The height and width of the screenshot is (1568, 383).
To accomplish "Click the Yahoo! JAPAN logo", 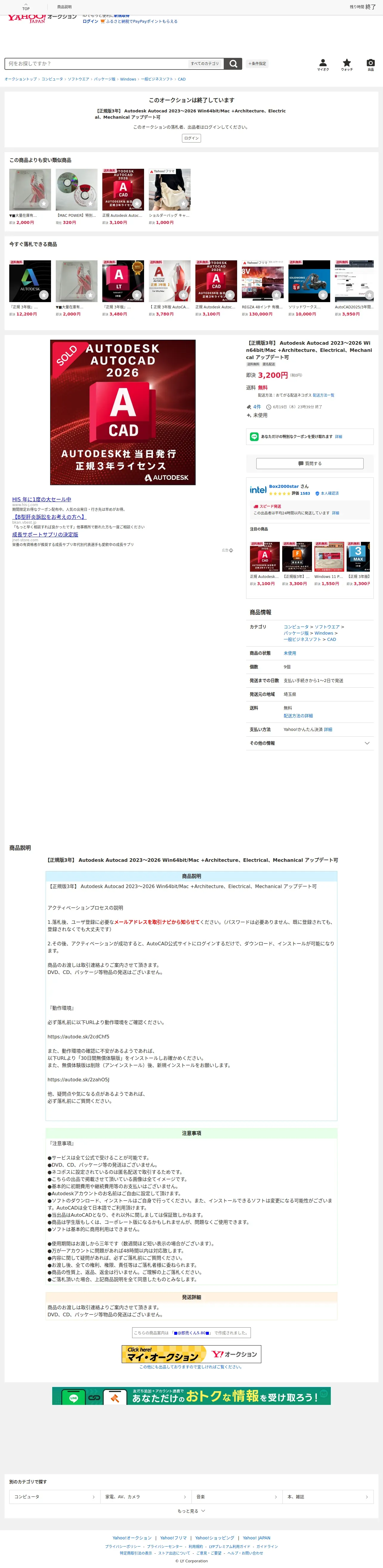I will click(26, 18).
